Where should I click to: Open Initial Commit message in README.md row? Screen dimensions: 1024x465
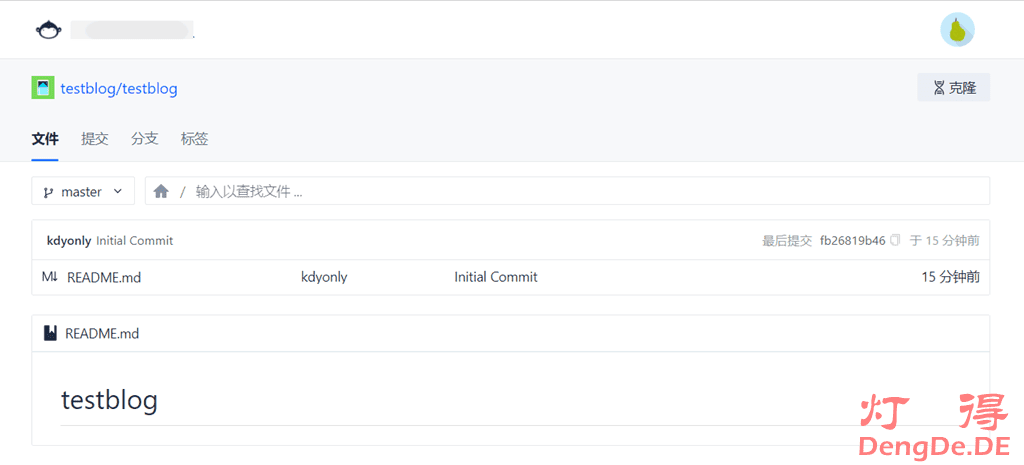pos(496,277)
